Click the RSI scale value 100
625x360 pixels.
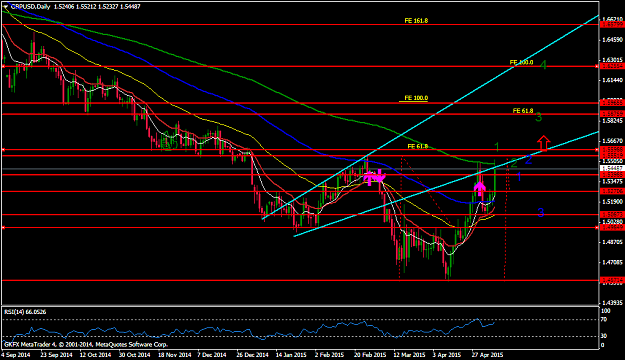point(605,311)
